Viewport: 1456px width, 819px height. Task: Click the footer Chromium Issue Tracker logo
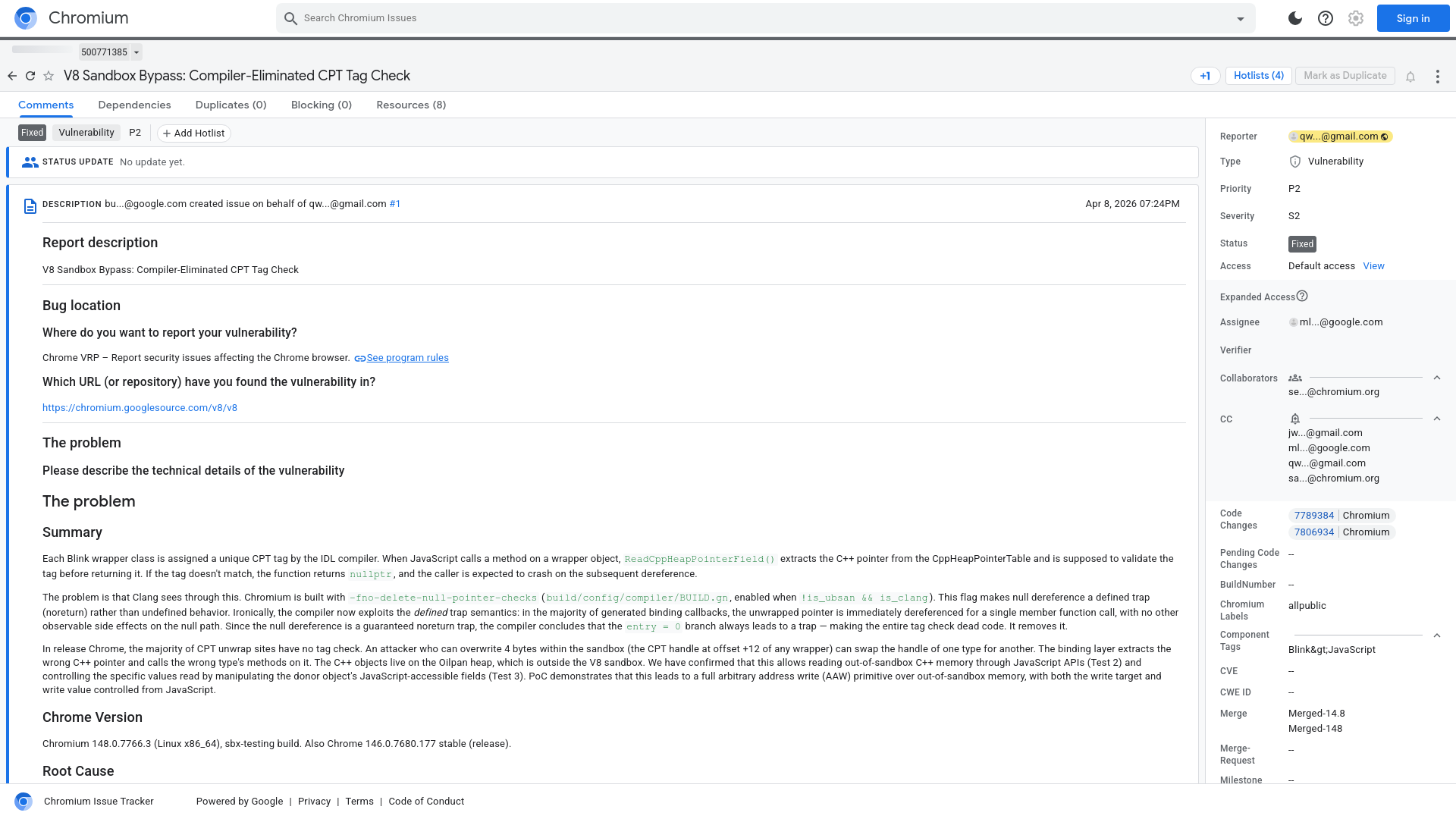click(x=24, y=802)
